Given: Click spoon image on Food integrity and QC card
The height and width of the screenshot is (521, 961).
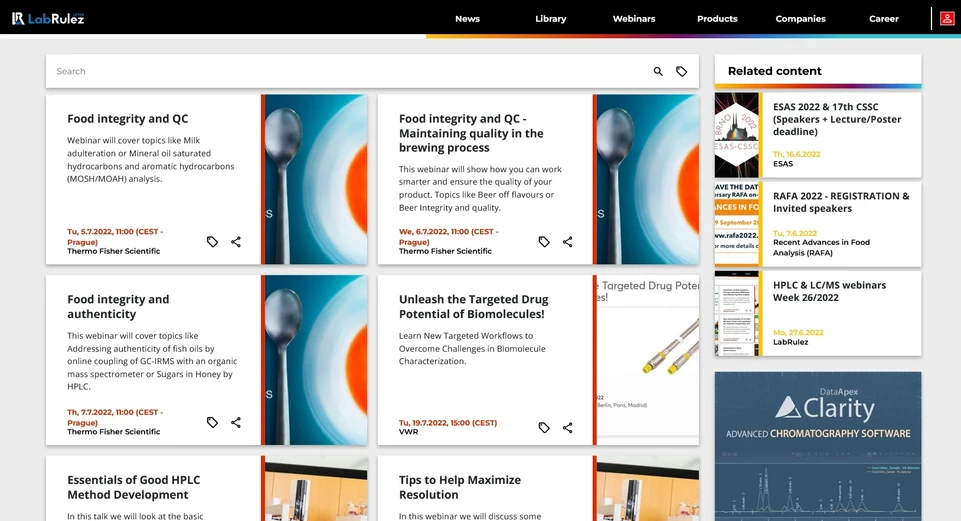Looking at the screenshot, I should [316, 179].
